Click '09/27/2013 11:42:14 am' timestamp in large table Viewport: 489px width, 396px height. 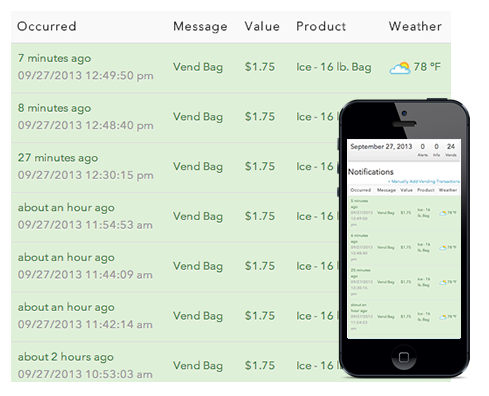(x=85, y=324)
